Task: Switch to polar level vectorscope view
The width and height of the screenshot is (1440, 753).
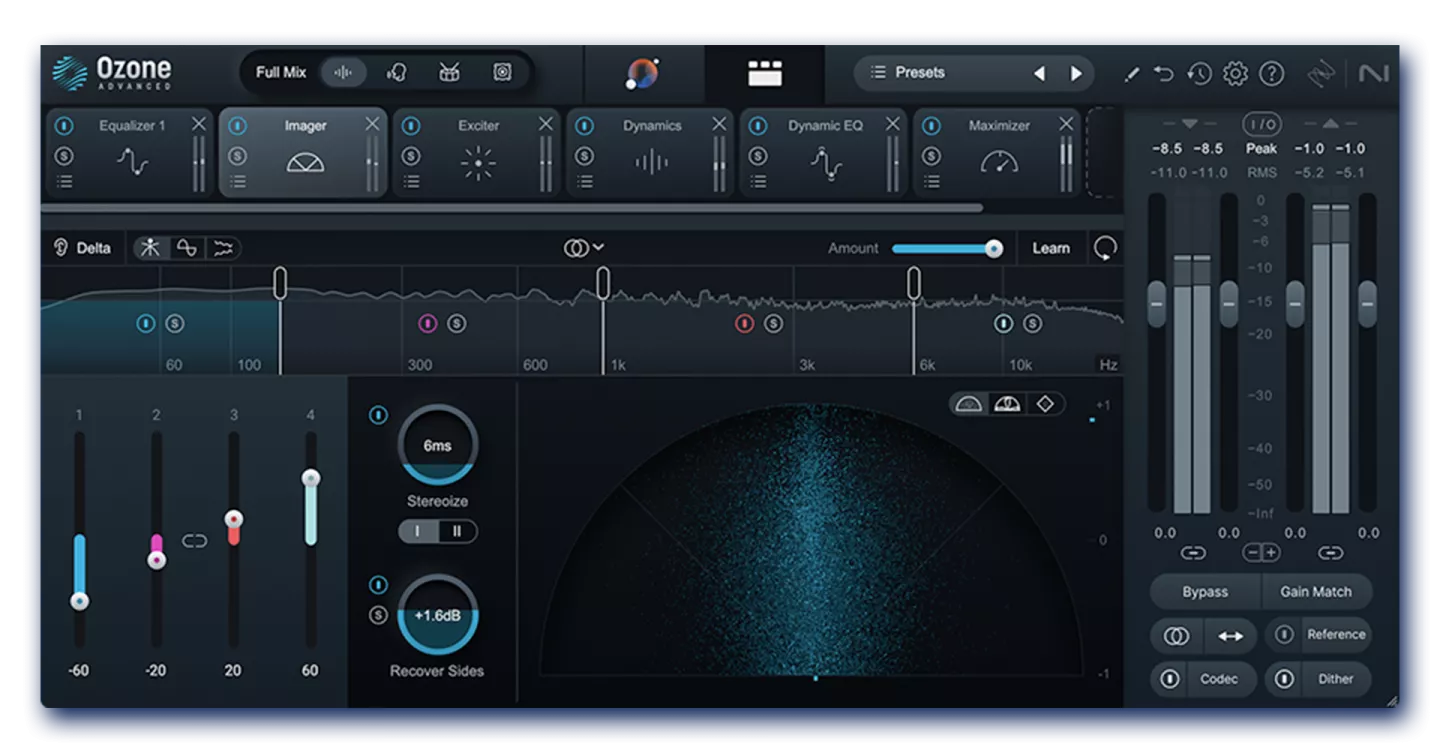Action: [1007, 404]
